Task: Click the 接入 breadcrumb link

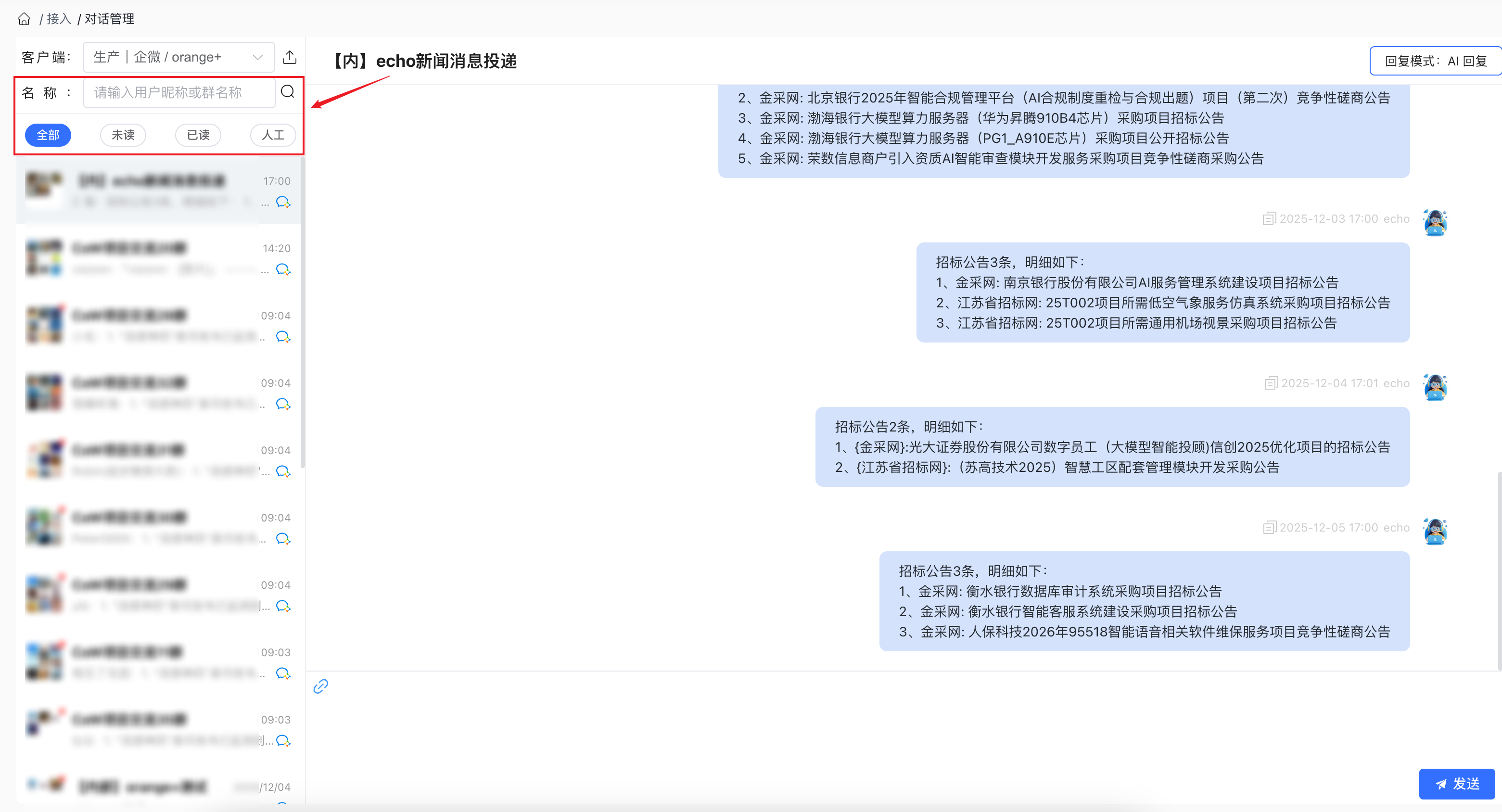Action: (58, 19)
